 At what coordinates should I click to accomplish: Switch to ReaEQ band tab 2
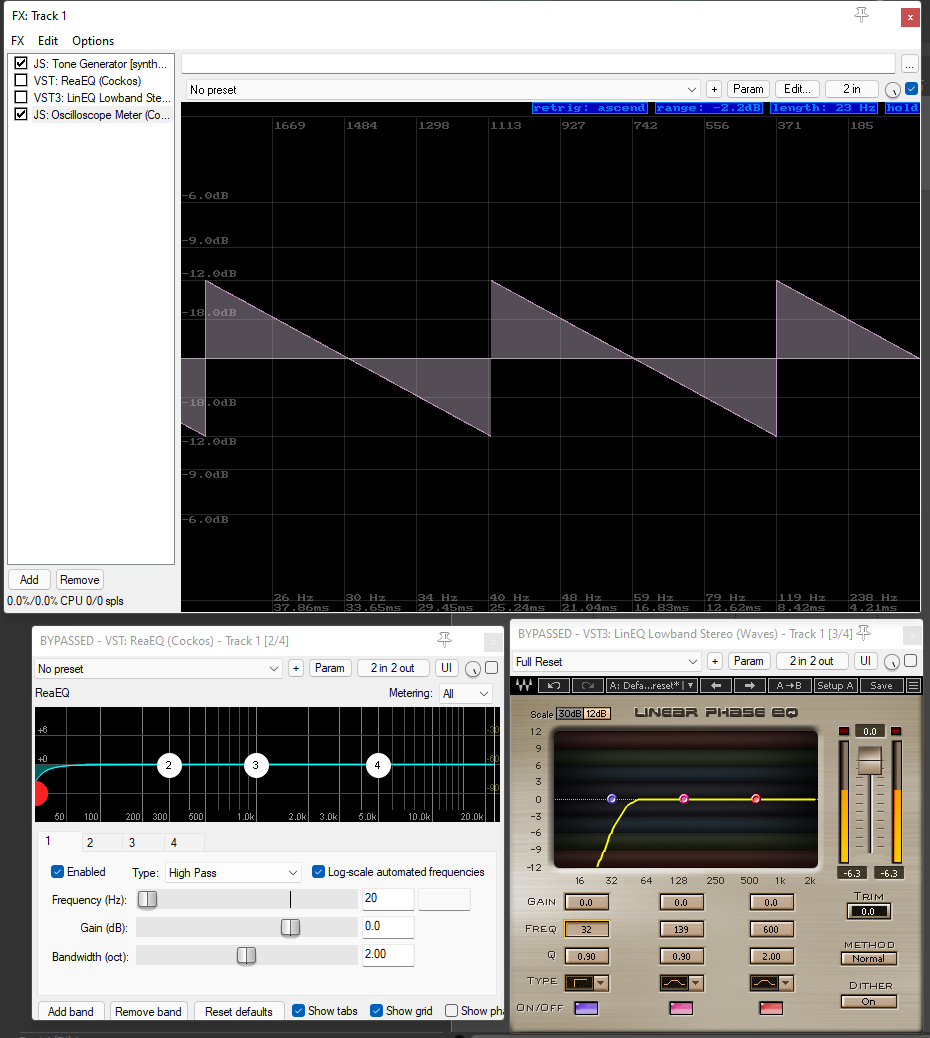point(90,842)
